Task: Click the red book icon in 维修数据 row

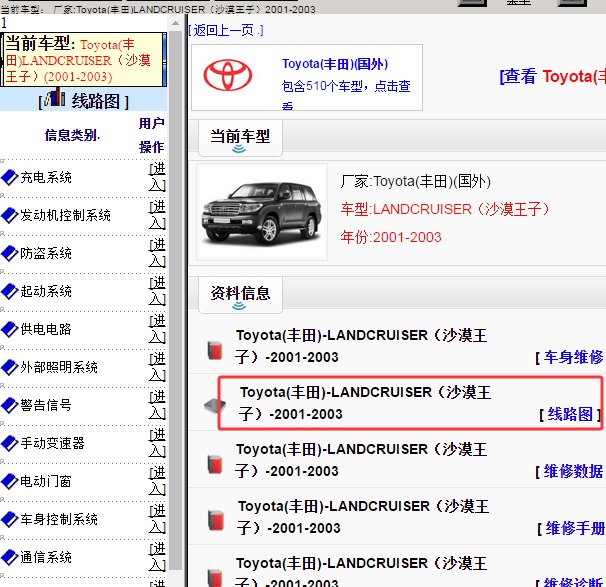Action: (215, 464)
